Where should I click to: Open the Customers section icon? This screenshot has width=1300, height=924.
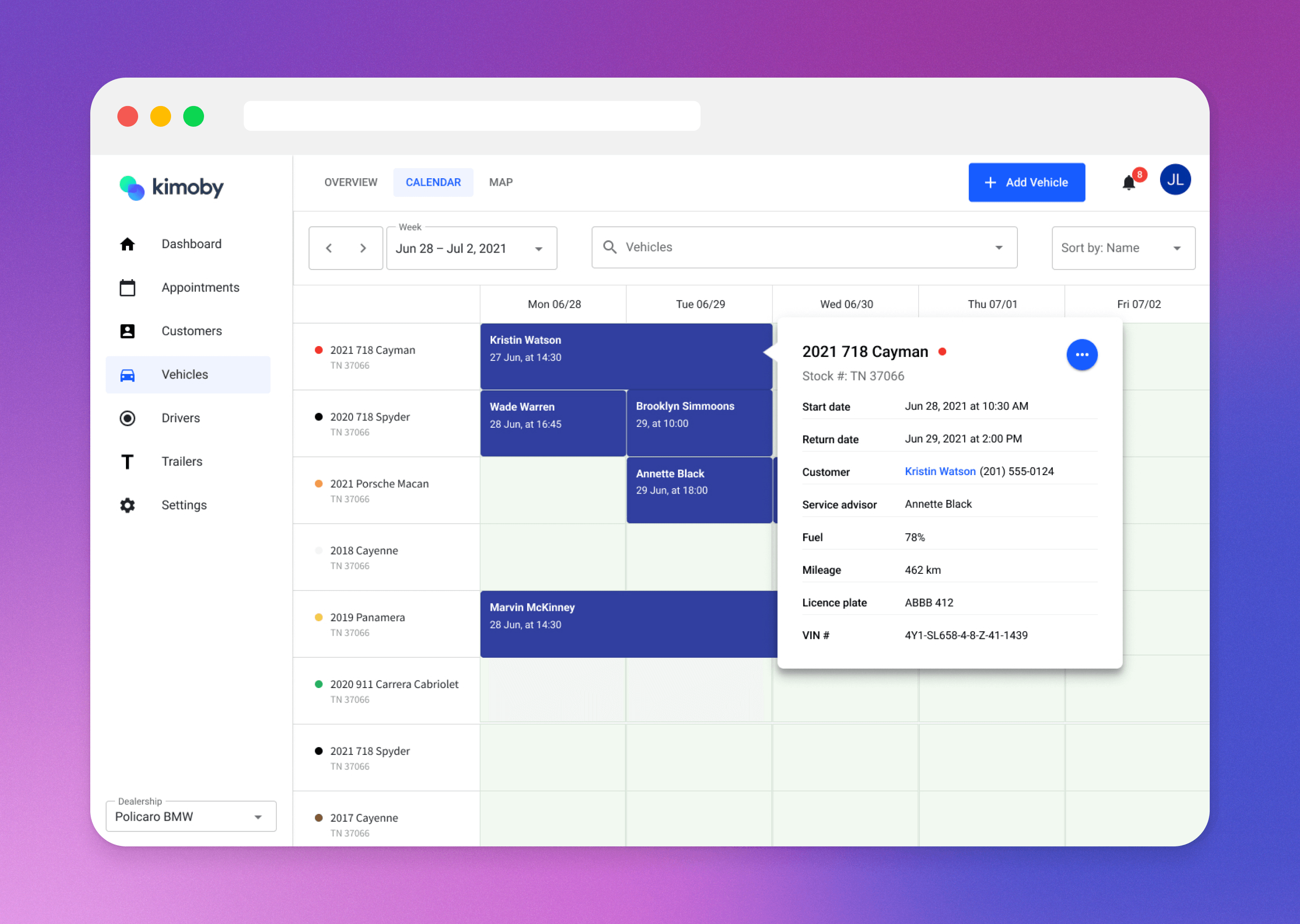[x=127, y=331]
